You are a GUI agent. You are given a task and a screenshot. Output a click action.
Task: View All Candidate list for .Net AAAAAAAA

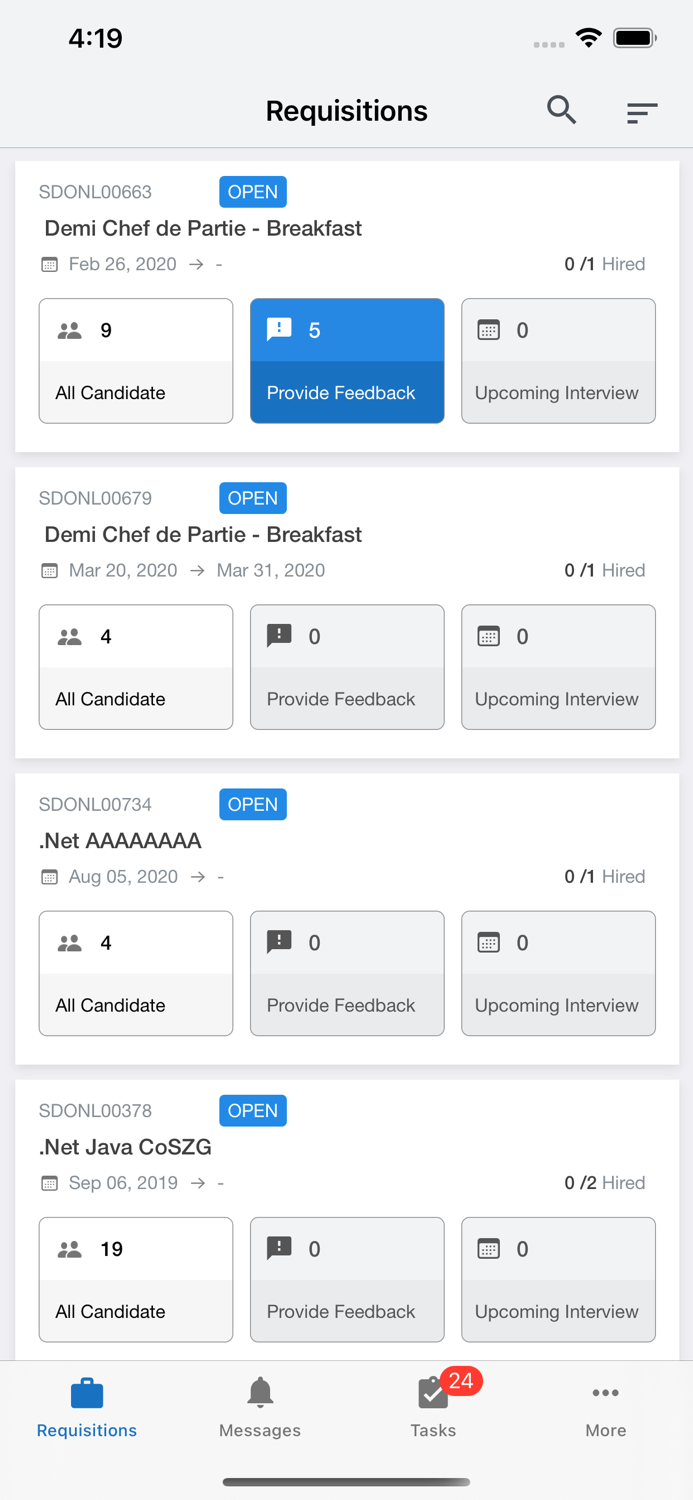(135, 973)
